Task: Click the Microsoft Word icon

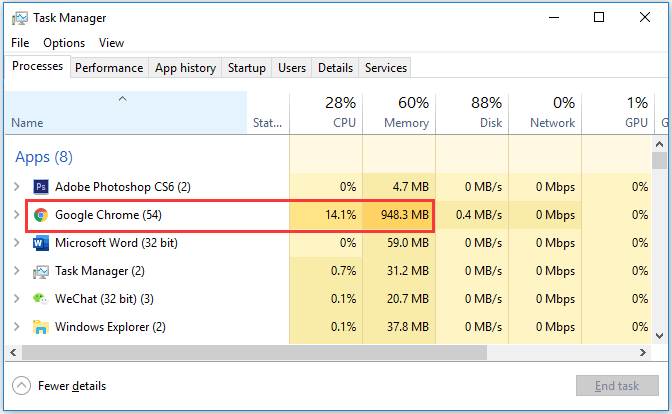Action: pyautogui.click(x=41, y=243)
